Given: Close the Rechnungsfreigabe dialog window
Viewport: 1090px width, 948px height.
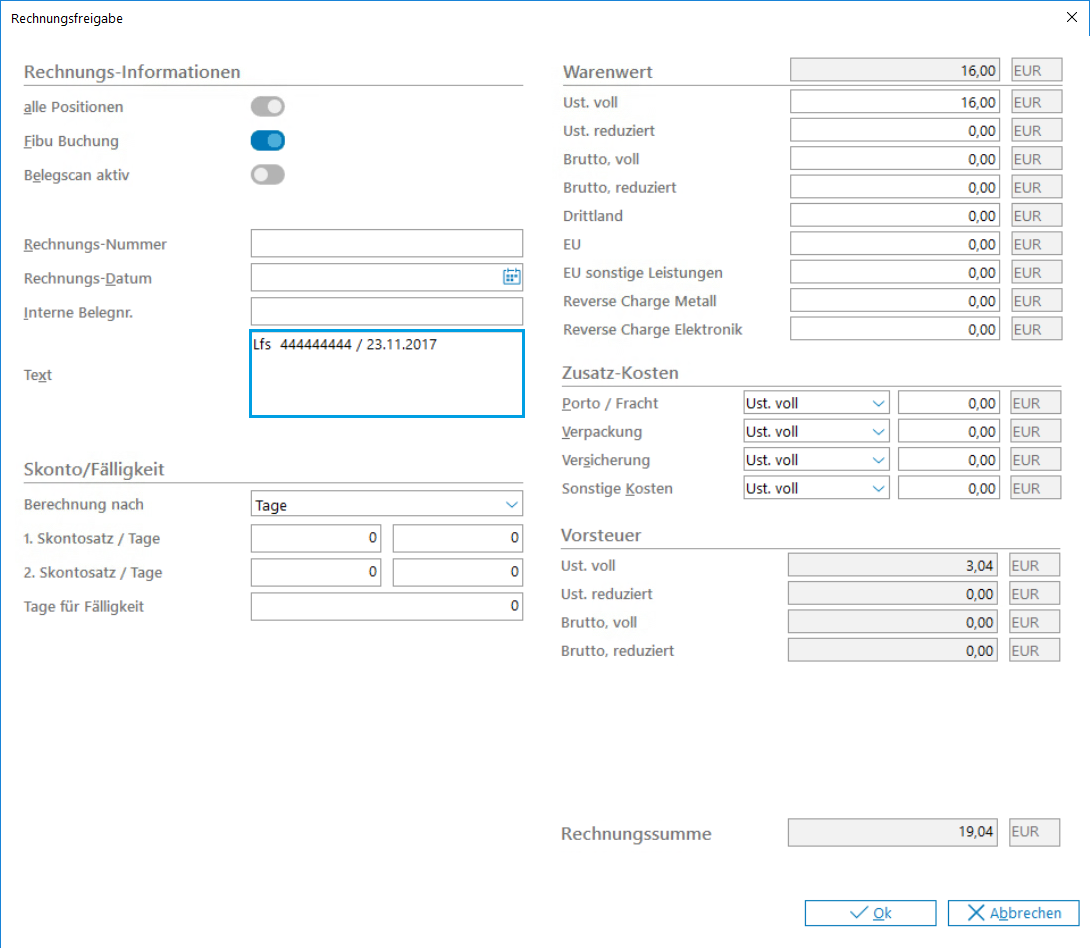Looking at the screenshot, I should point(1073,17).
